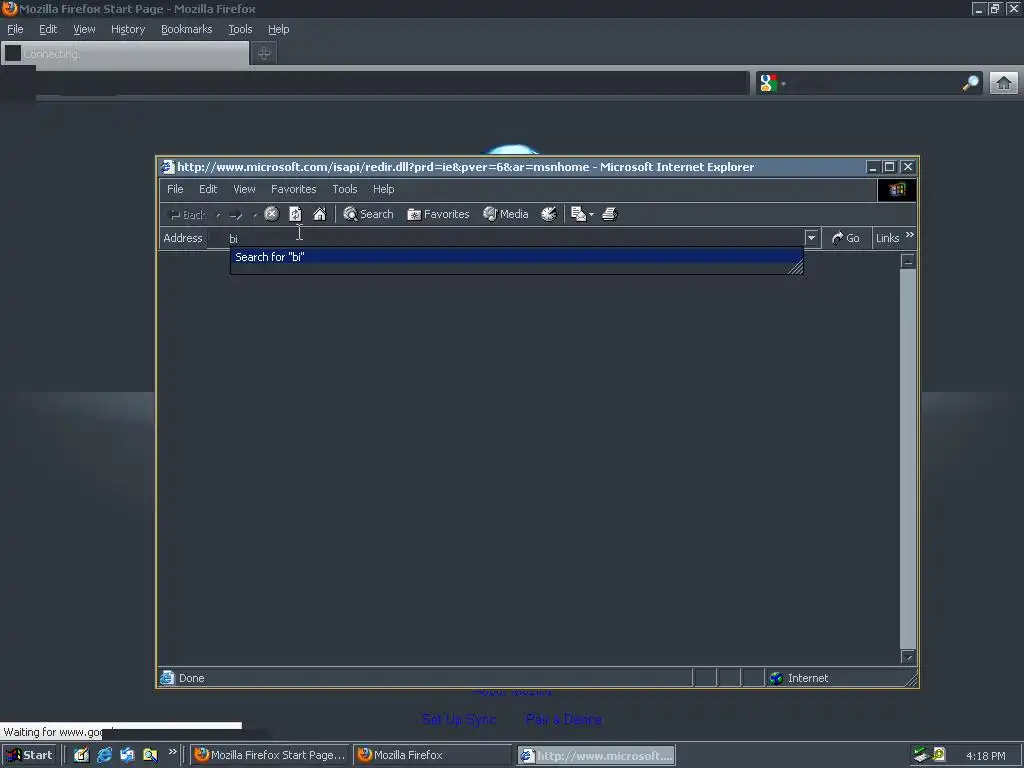Viewport: 1024px width, 768px height.
Task: Expand the Quick Launch overflow chevron
Action: (172, 752)
